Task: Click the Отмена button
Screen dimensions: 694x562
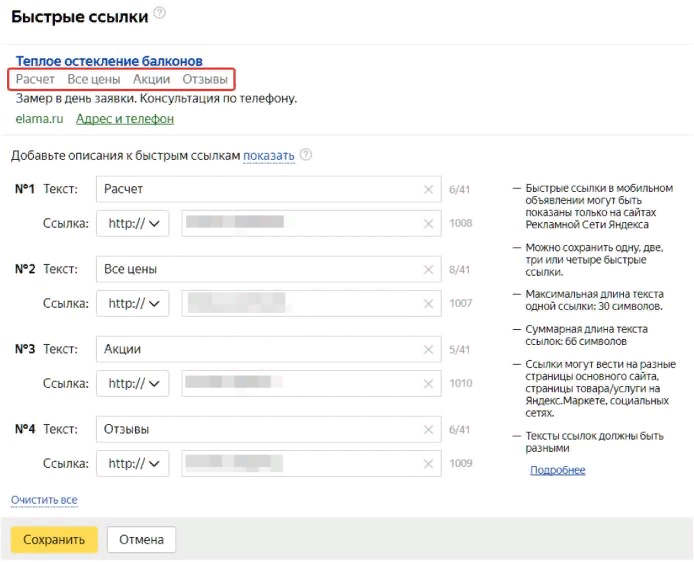Action: coord(141,539)
